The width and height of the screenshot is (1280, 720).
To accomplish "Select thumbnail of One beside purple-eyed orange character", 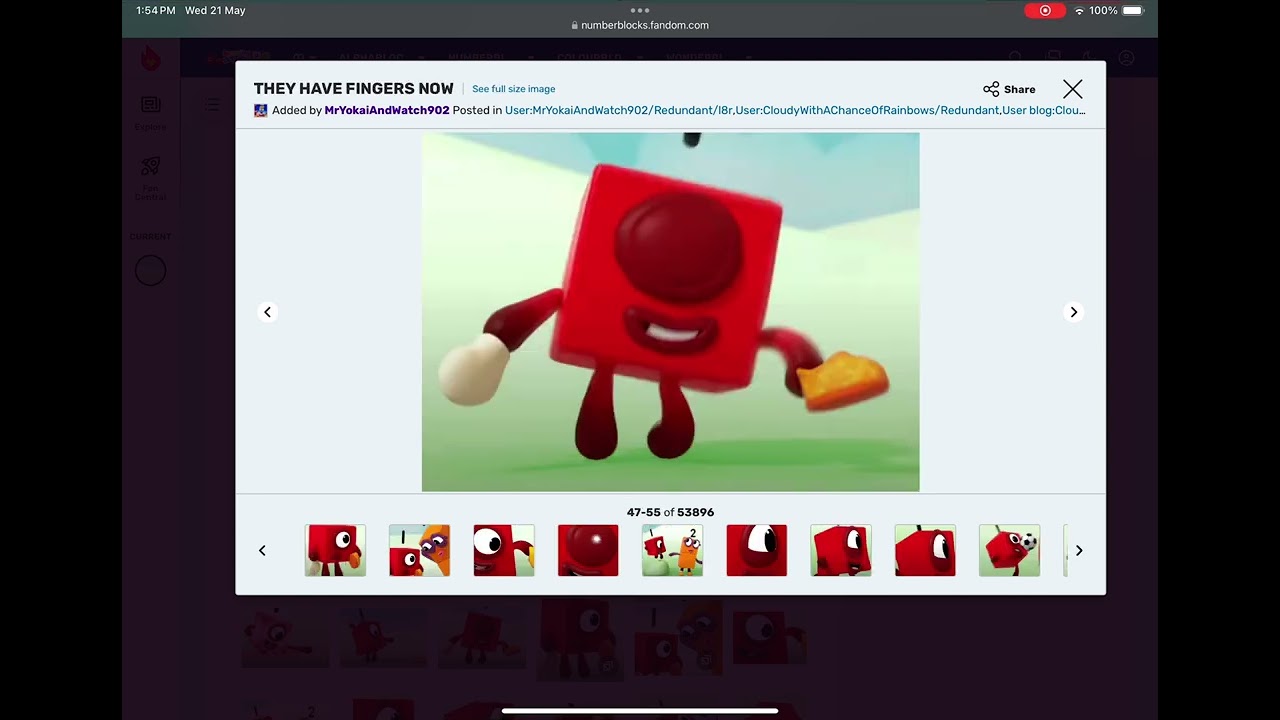I will click(419, 550).
